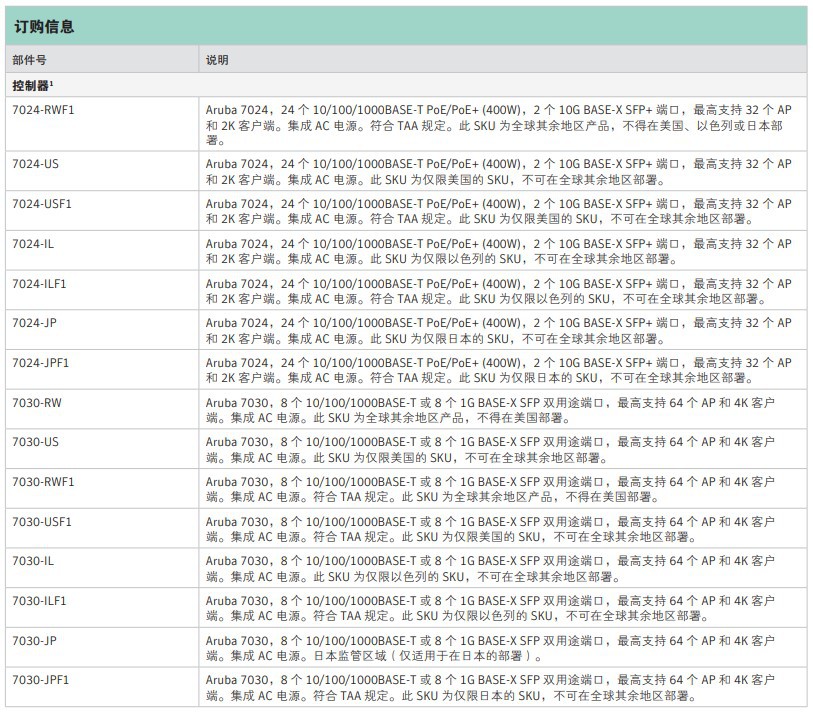
Task: Click the description text for 7030-RW
Action: click(x=490, y=410)
